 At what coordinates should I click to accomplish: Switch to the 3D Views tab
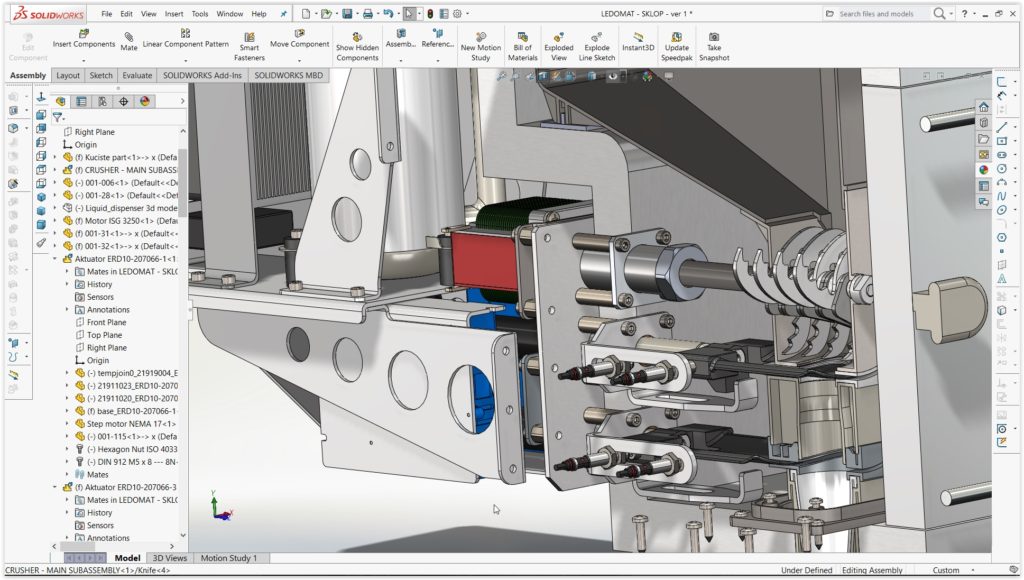(169, 558)
